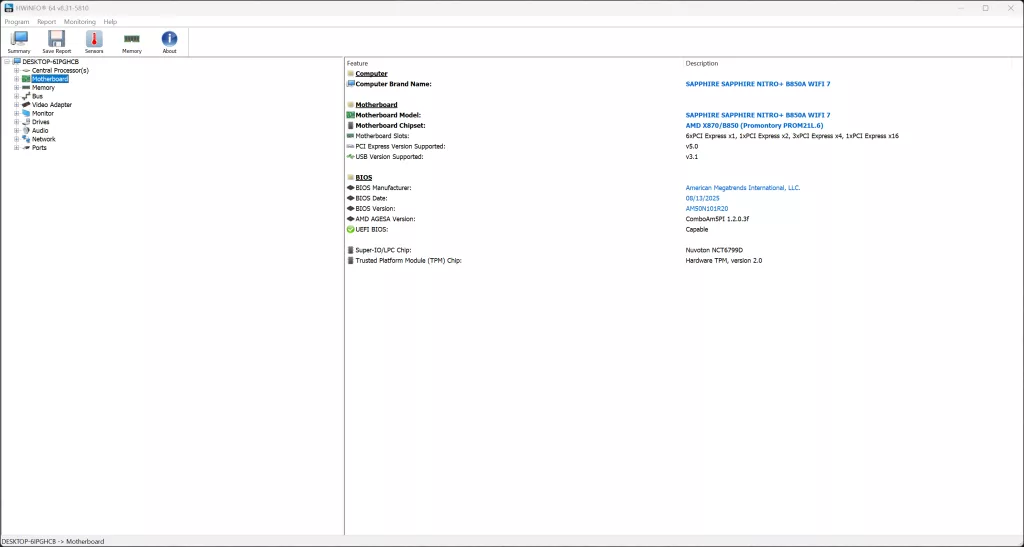1024x547 pixels.
Task: Click icon beside Computer Brand Name
Action: pyautogui.click(x=351, y=84)
